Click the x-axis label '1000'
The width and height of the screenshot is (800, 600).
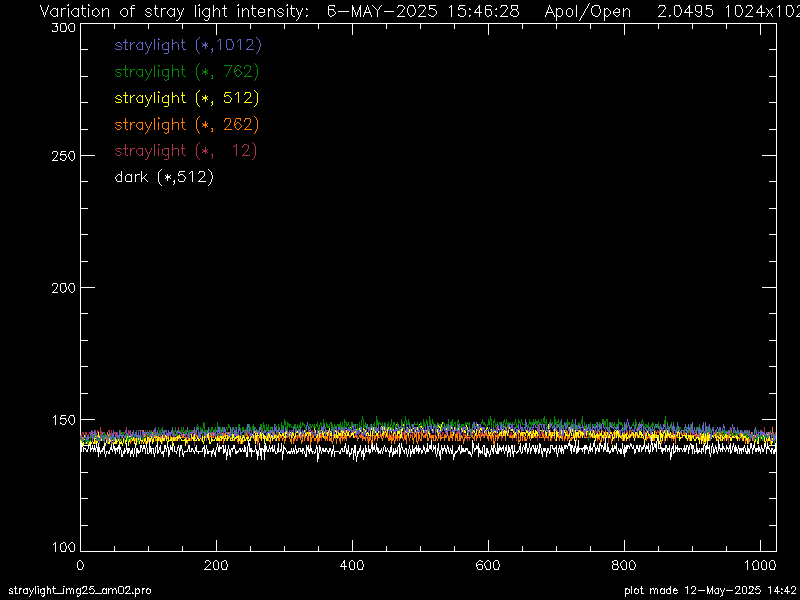pos(760,565)
